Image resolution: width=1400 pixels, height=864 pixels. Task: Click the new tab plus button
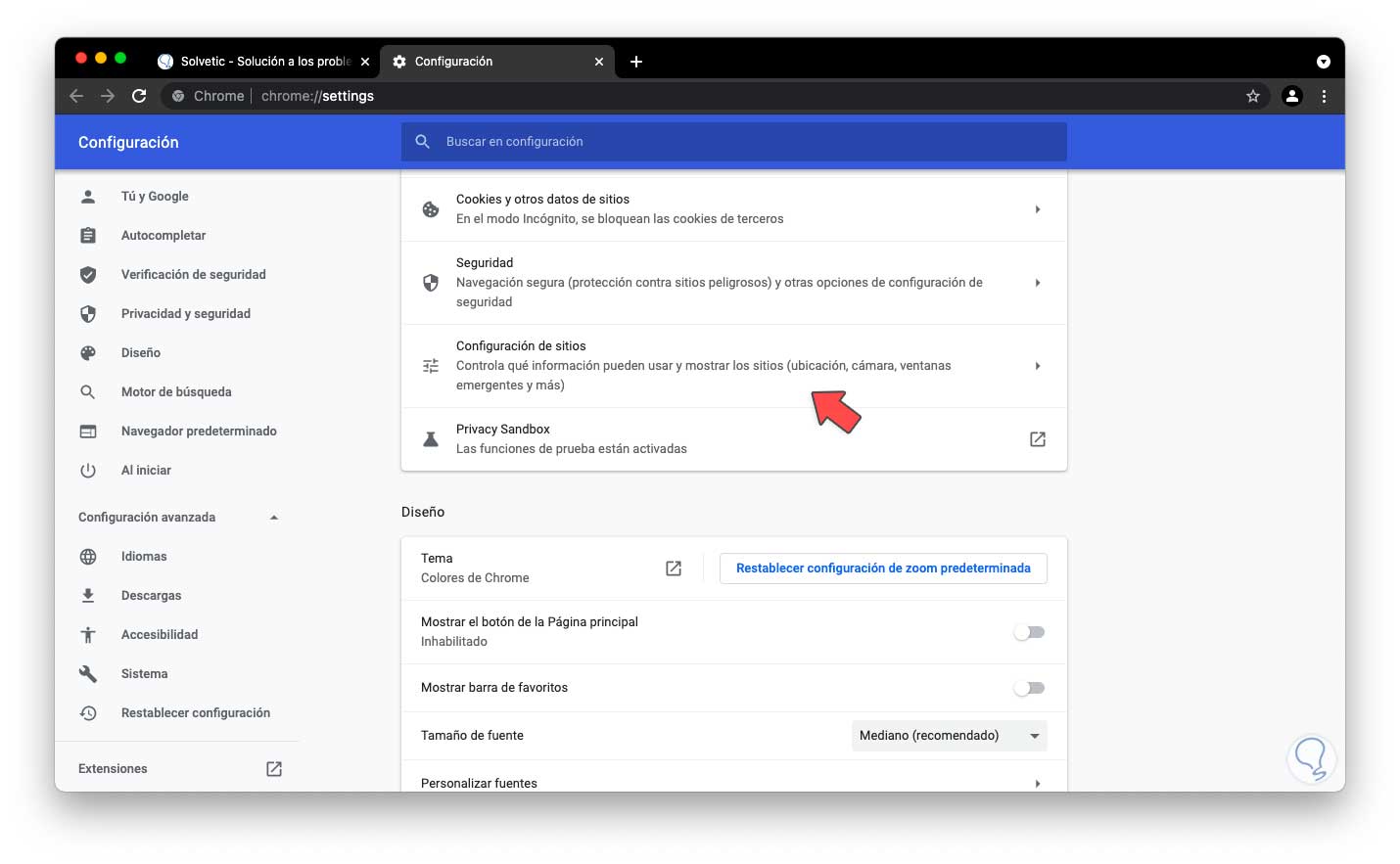coord(636,62)
